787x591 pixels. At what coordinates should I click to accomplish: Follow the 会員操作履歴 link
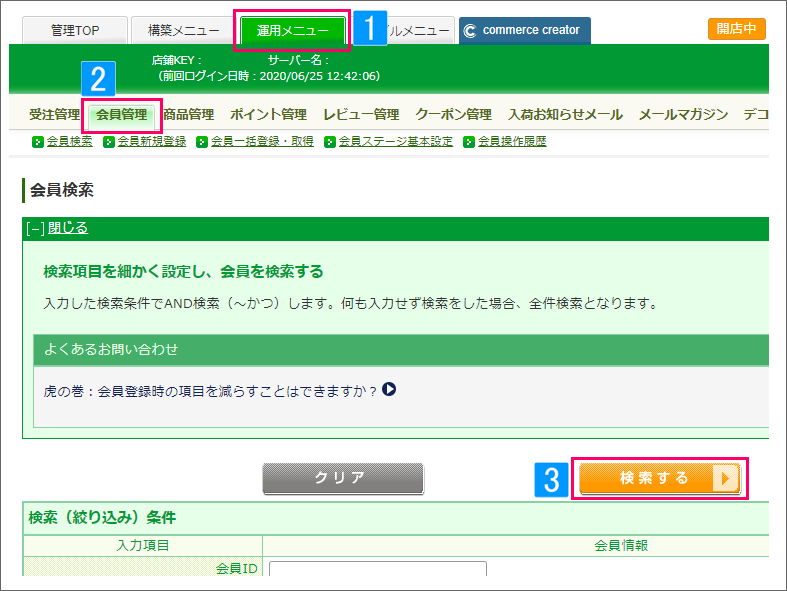(512, 142)
